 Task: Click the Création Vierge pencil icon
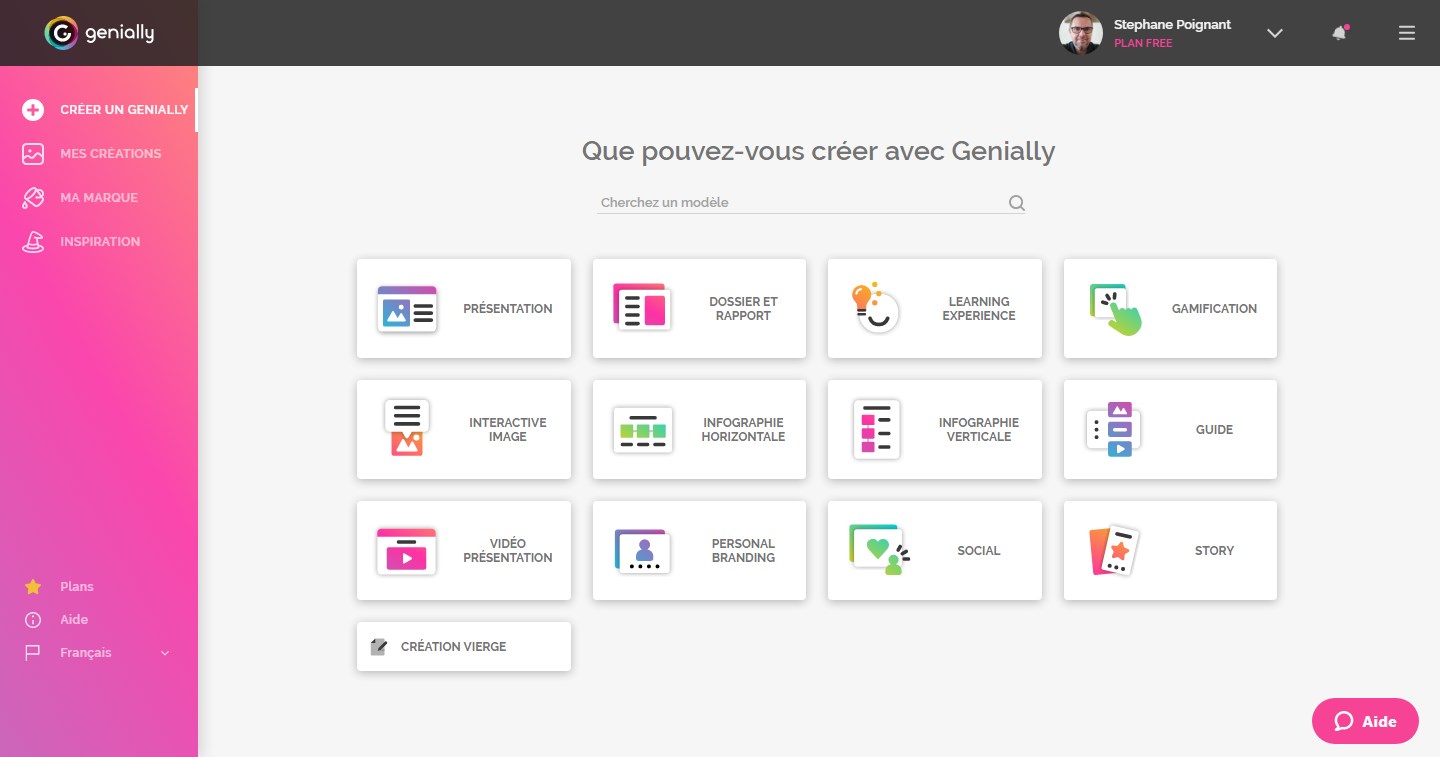pyautogui.click(x=378, y=647)
